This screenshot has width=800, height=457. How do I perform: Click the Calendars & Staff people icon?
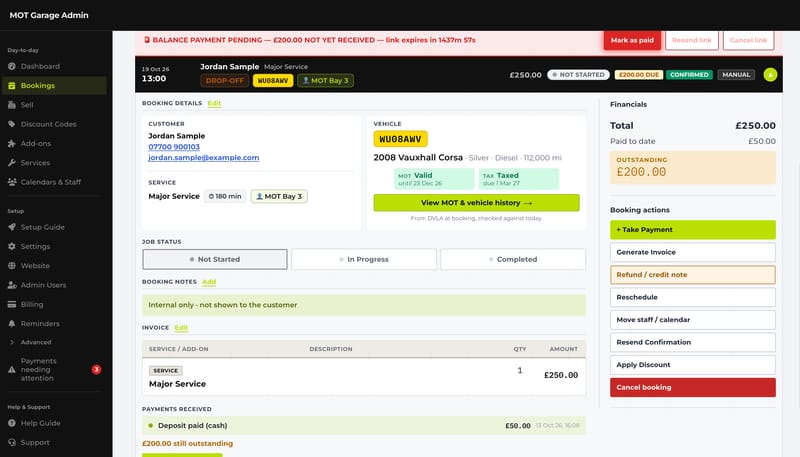(12, 182)
